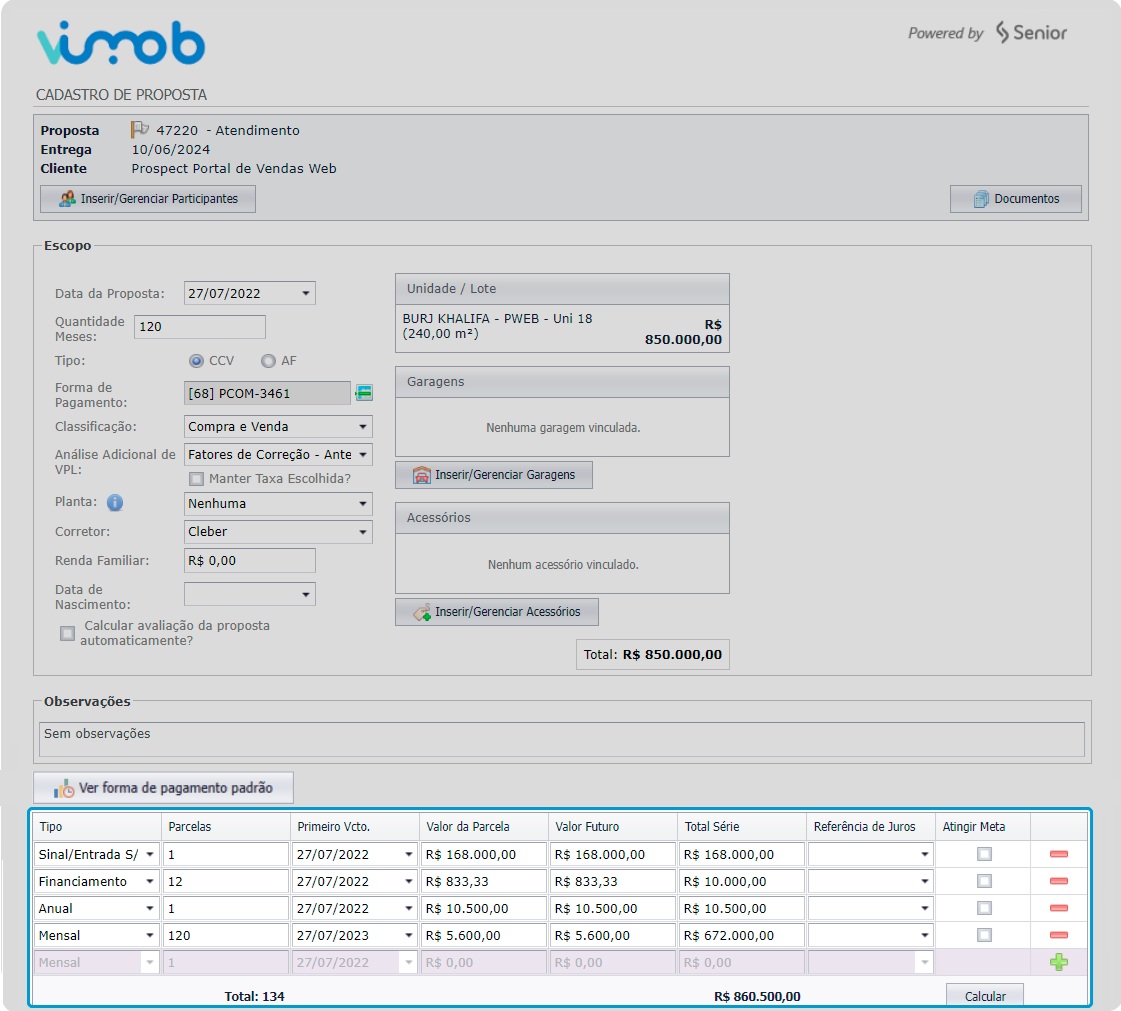
Task: Open the Tipo dropdown of the Financiamento row
Action: click(x=150, y=882)
